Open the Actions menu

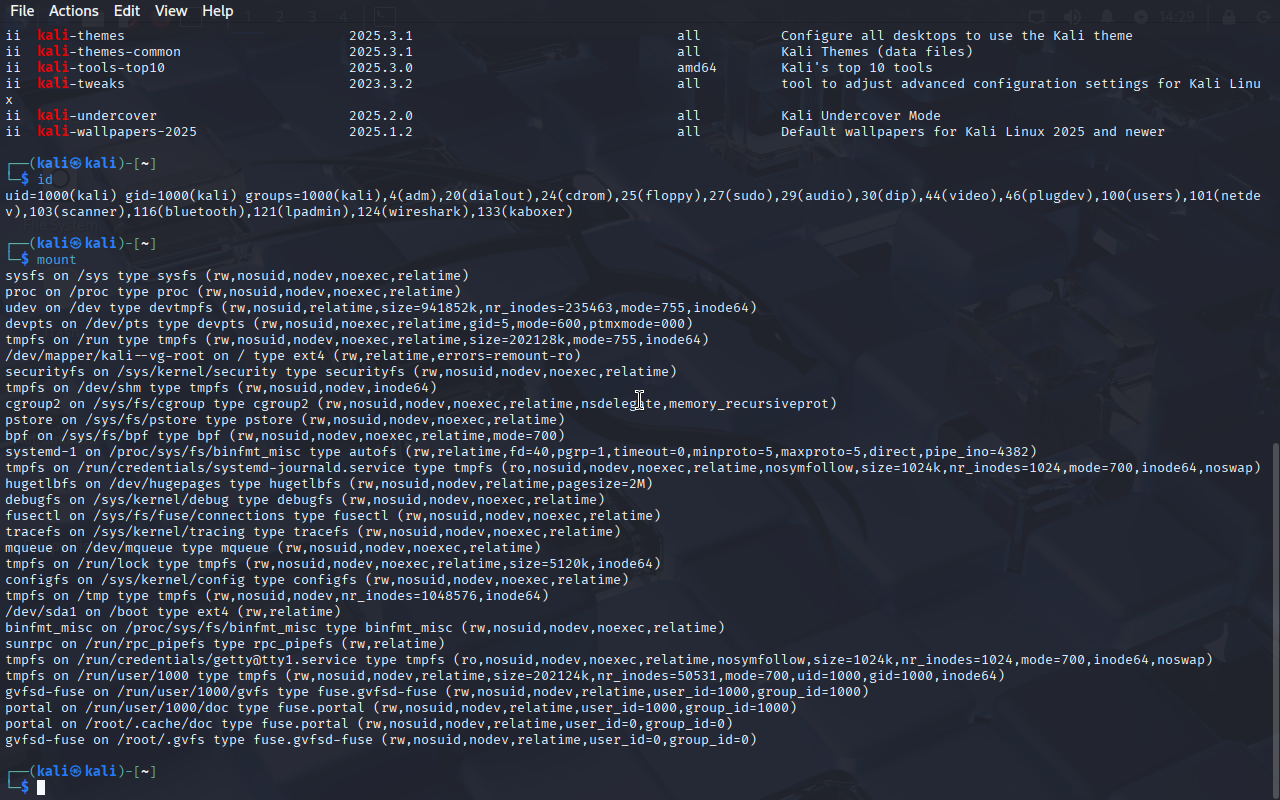[x=74, y=11]
